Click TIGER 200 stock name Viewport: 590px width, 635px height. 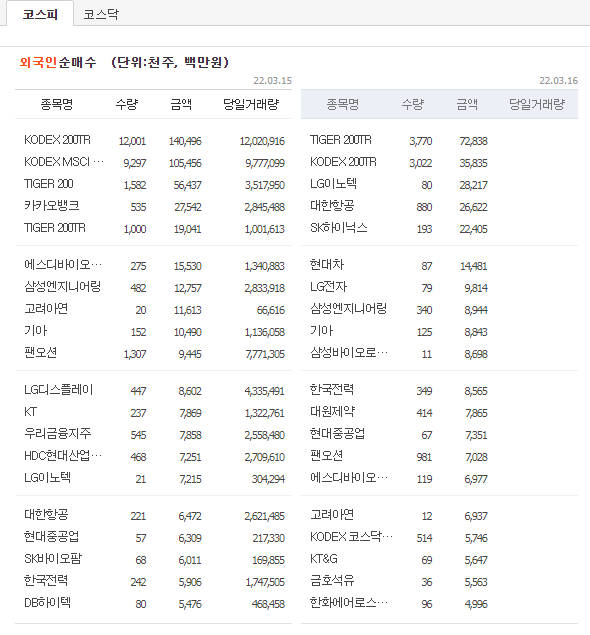[49, 184]
